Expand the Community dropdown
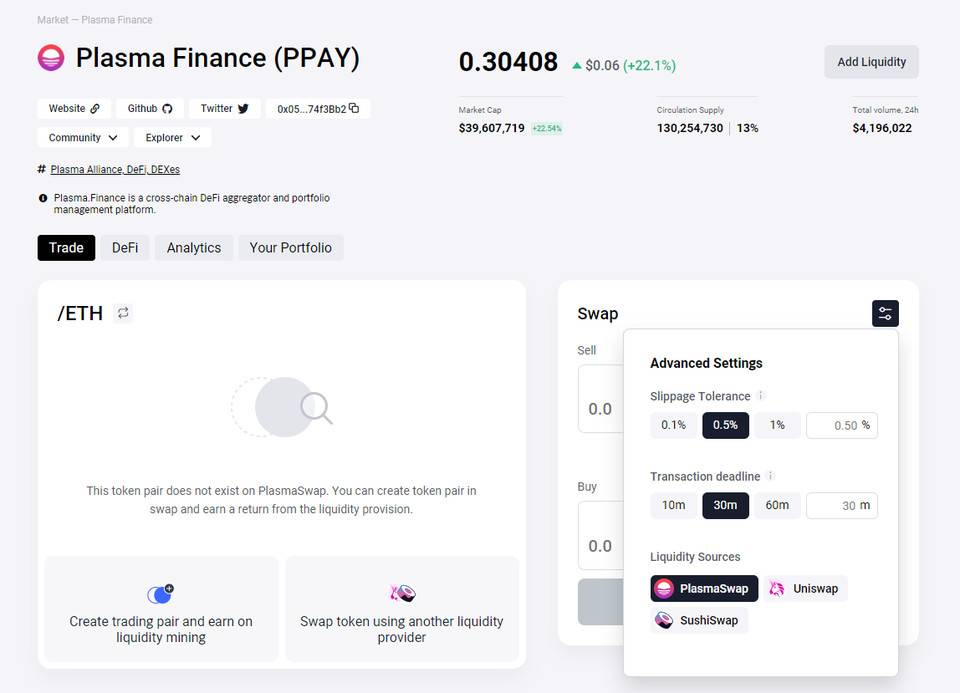Viewport: 960px width, 693px height. [83, 137]
